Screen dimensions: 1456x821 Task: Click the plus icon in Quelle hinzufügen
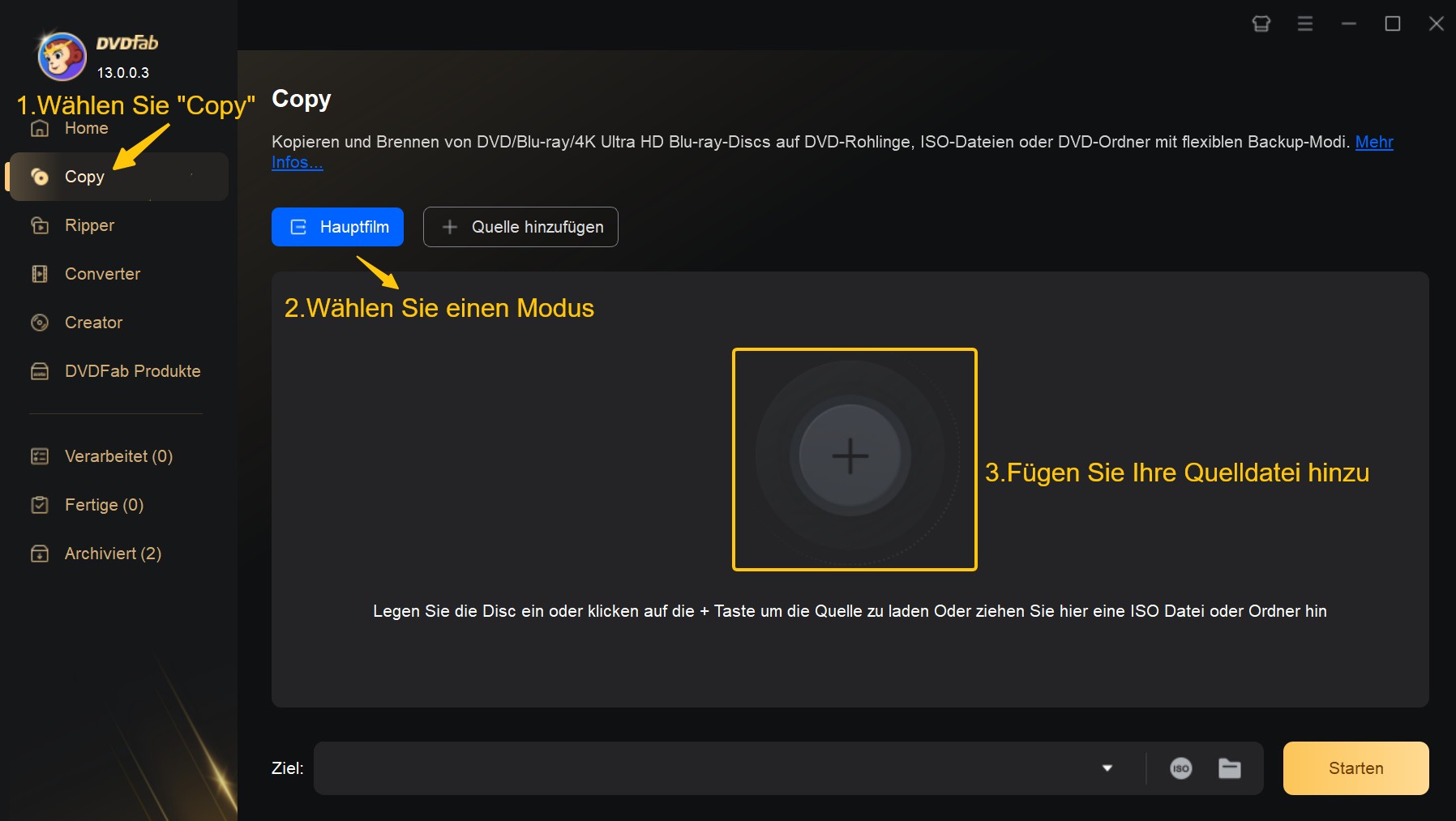tap(450, 227)
